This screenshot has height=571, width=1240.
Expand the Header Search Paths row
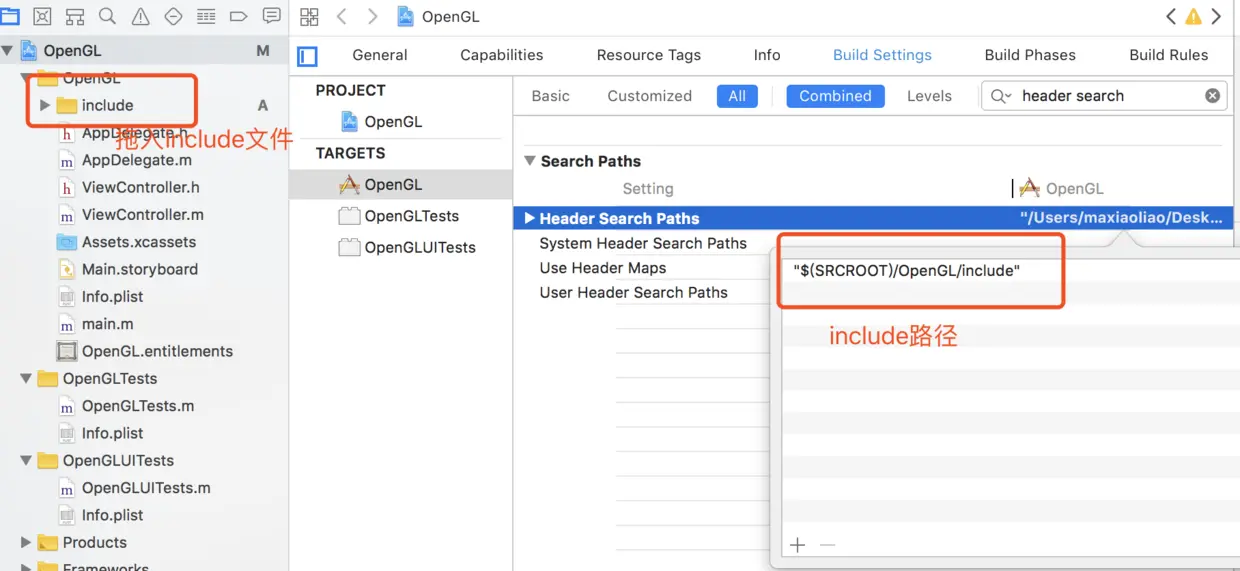point(530,218)
